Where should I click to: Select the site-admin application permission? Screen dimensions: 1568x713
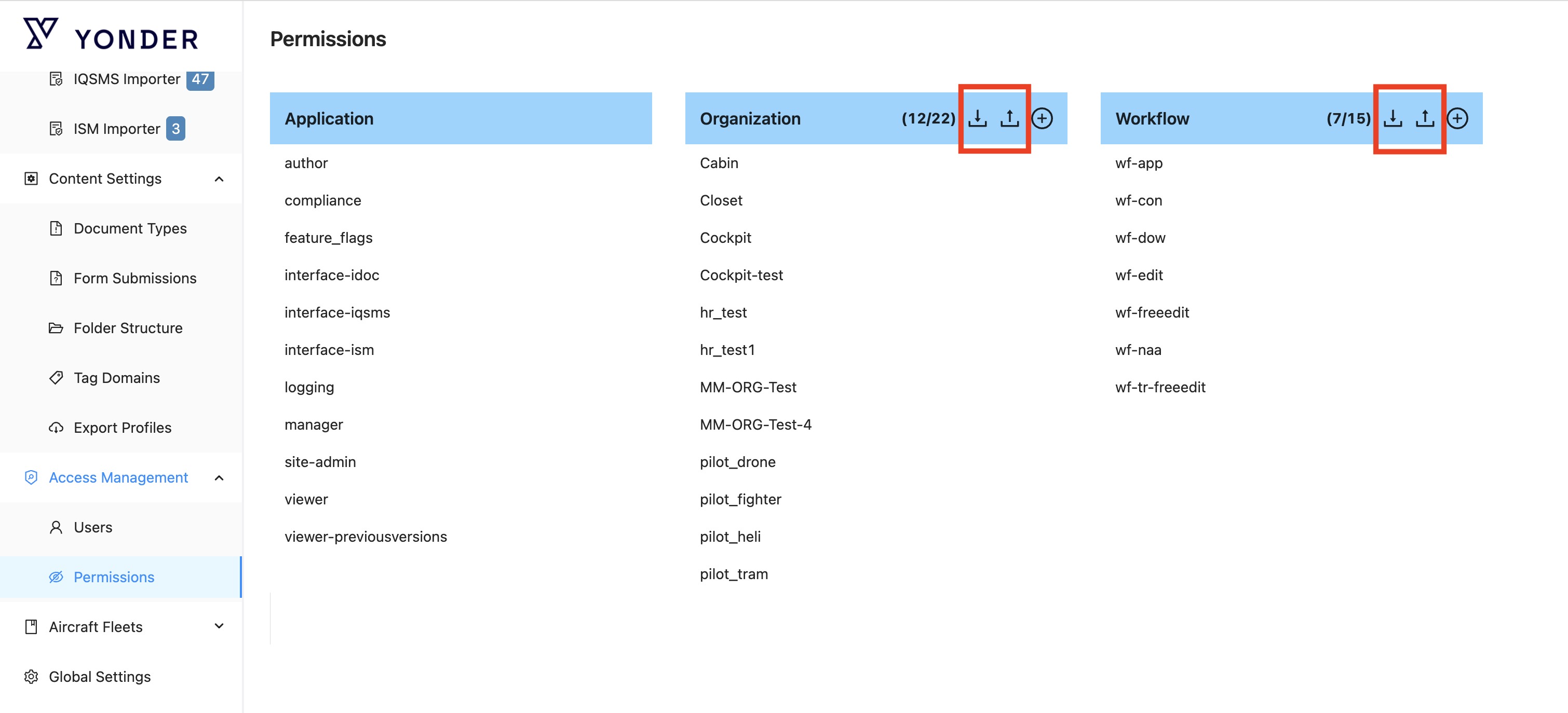click(x=320, y=462)
